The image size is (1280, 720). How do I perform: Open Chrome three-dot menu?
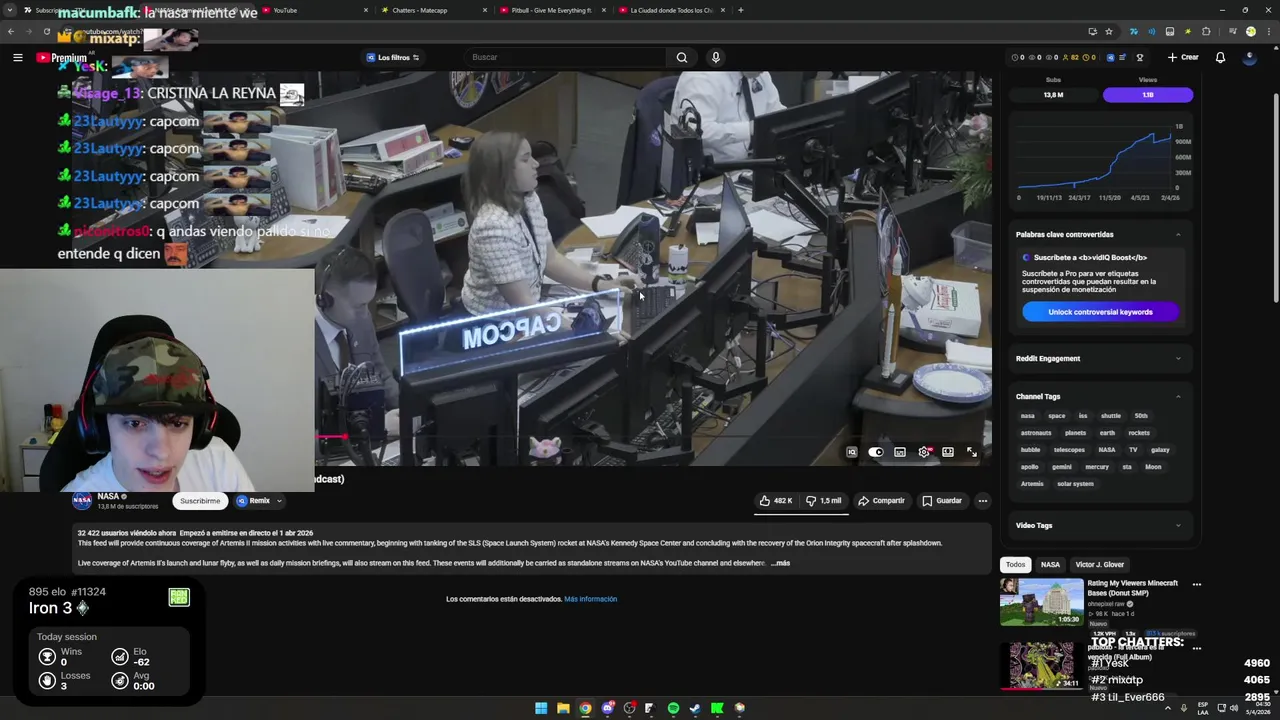coord(1267,32)
